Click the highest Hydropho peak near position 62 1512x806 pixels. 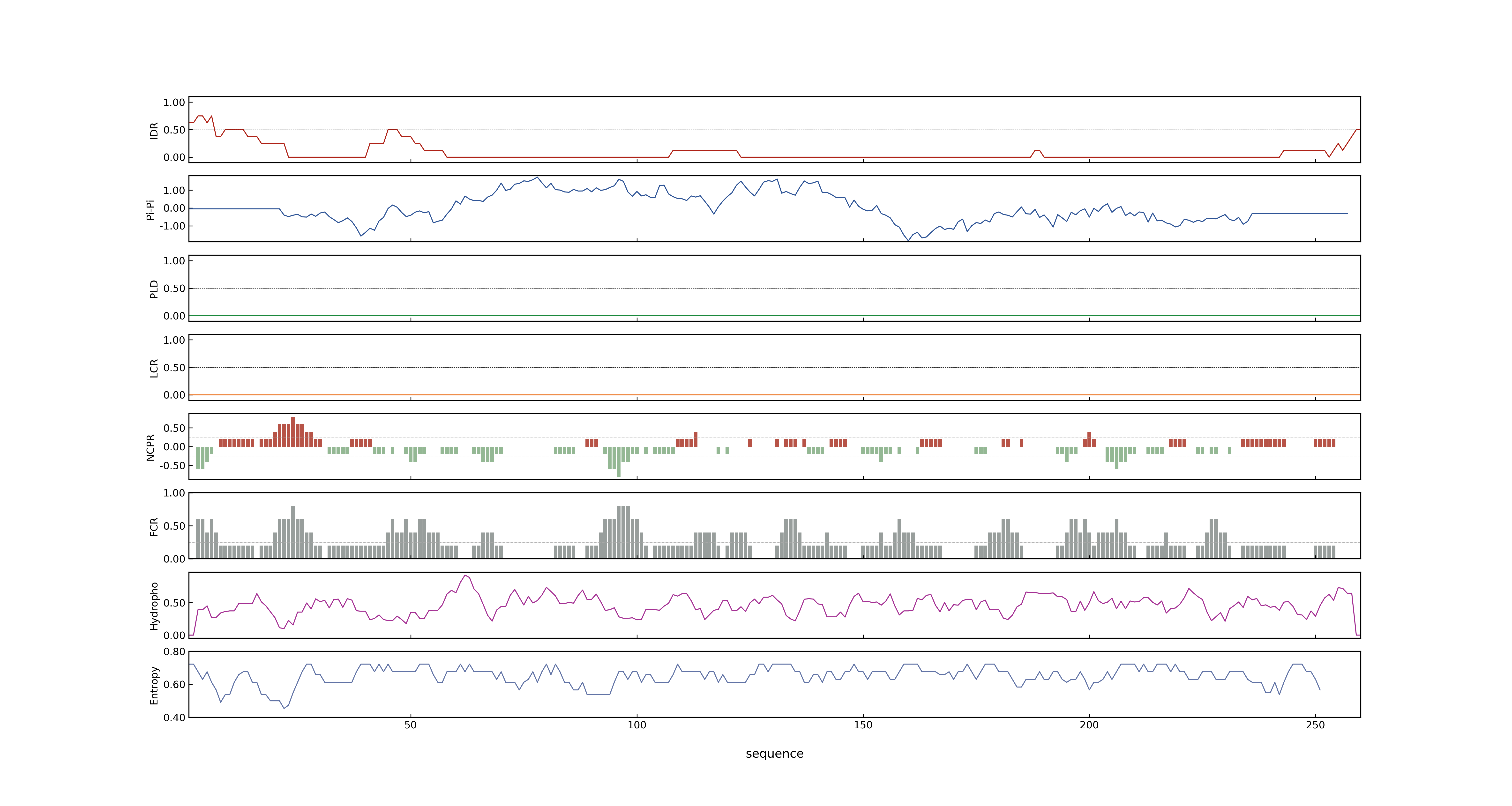pos(465,576)
